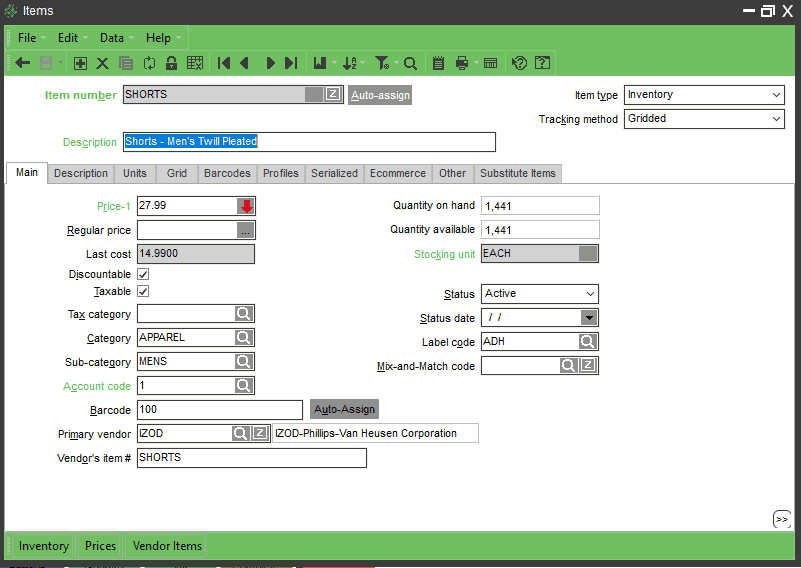Open the Data menu
Image resolution: width=801 pixels, height=568 pixels.
(112, 38)
